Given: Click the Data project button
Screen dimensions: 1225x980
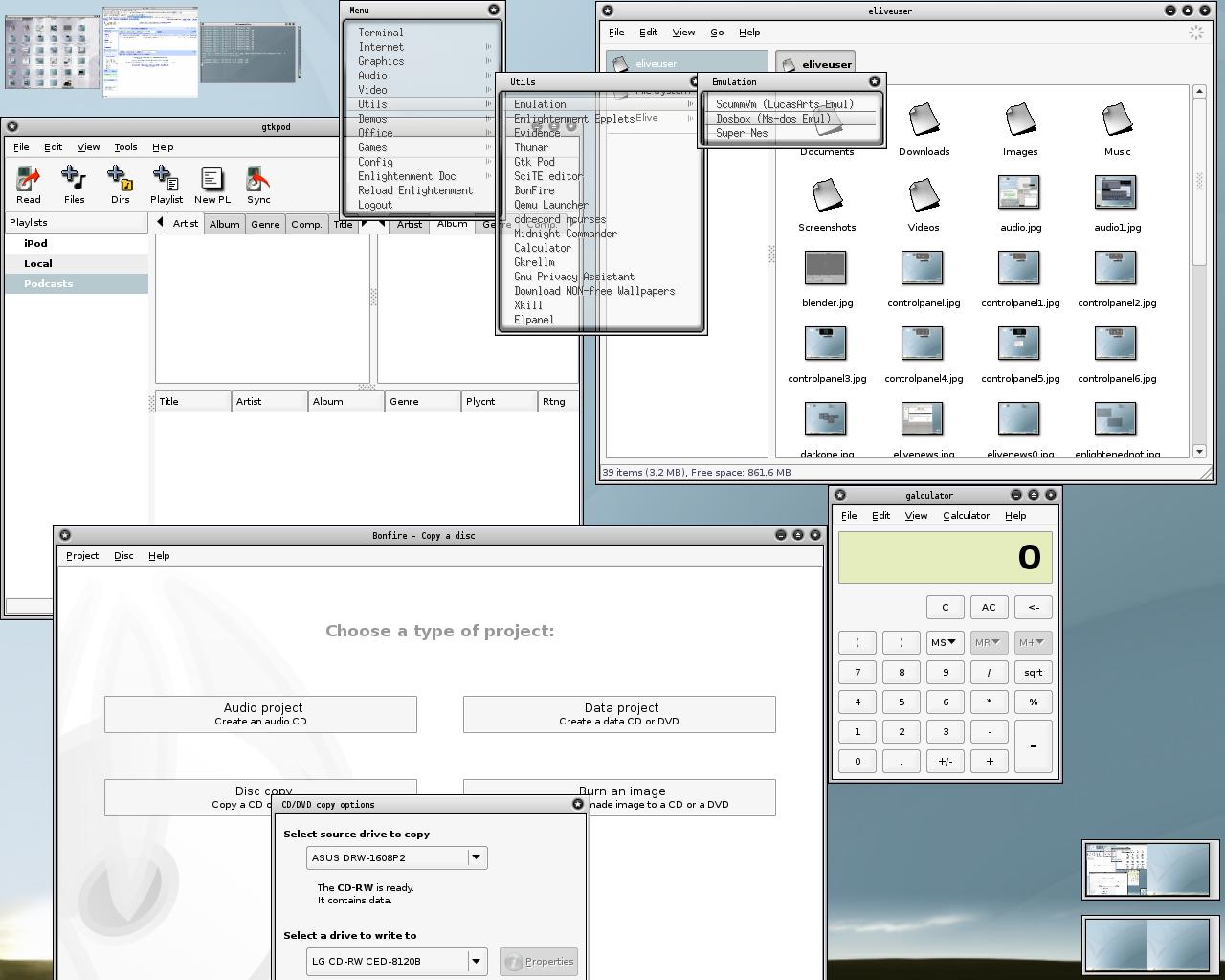Looking at the screenshot, I should (619, 714).
